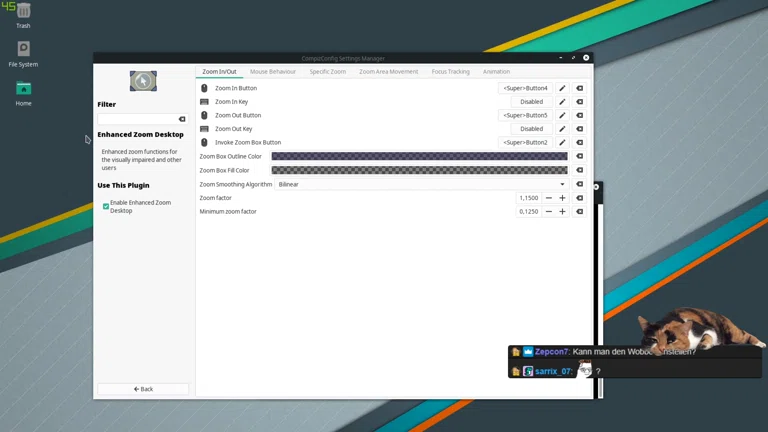Viewport: 768px width, 432px height.
Task: Decrease the Minimum zoom factor value
Action: (x=549, y=212)
